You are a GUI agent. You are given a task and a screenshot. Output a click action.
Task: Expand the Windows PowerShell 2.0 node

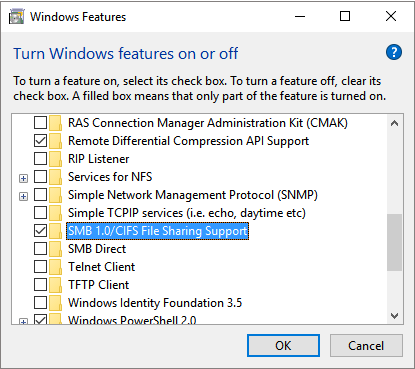(x=23, y=322)
